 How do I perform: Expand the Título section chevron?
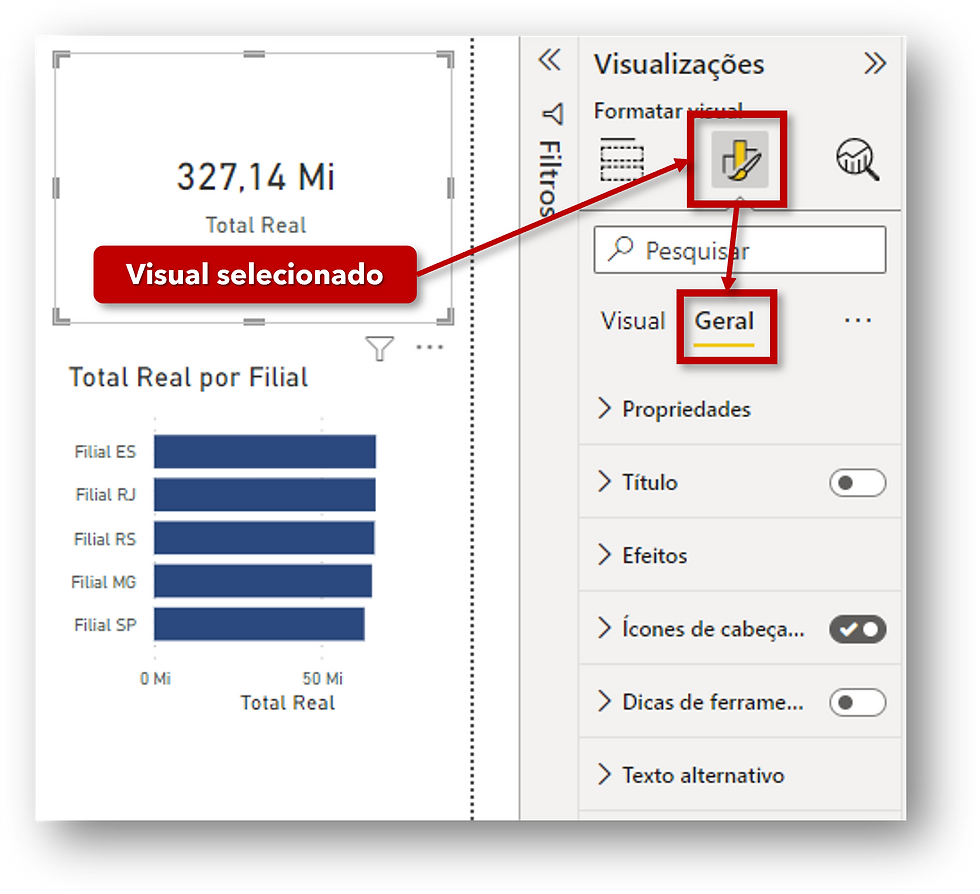(x=604, y=482)
